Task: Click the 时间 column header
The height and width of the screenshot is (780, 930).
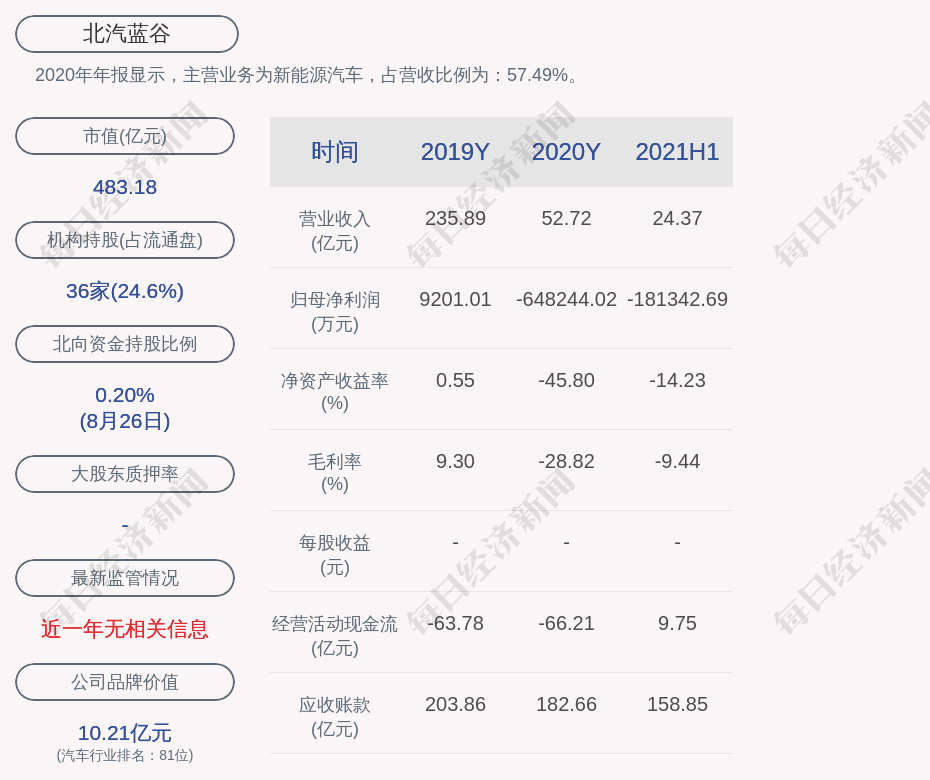Action: pyautogui.click(x=335, y=152)
